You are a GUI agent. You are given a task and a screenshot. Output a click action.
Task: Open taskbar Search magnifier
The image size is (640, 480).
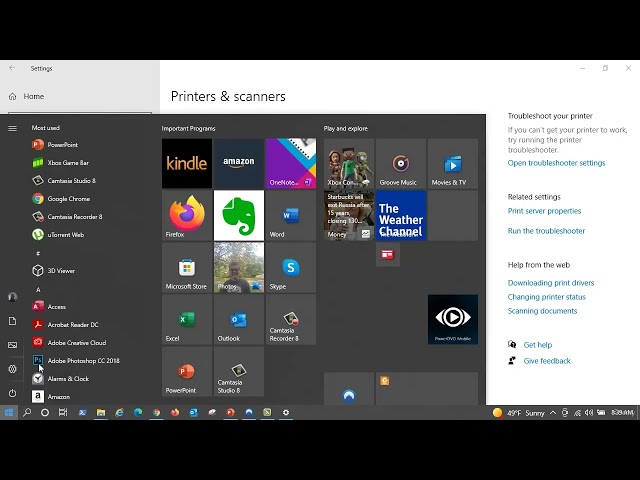point(27,413)
